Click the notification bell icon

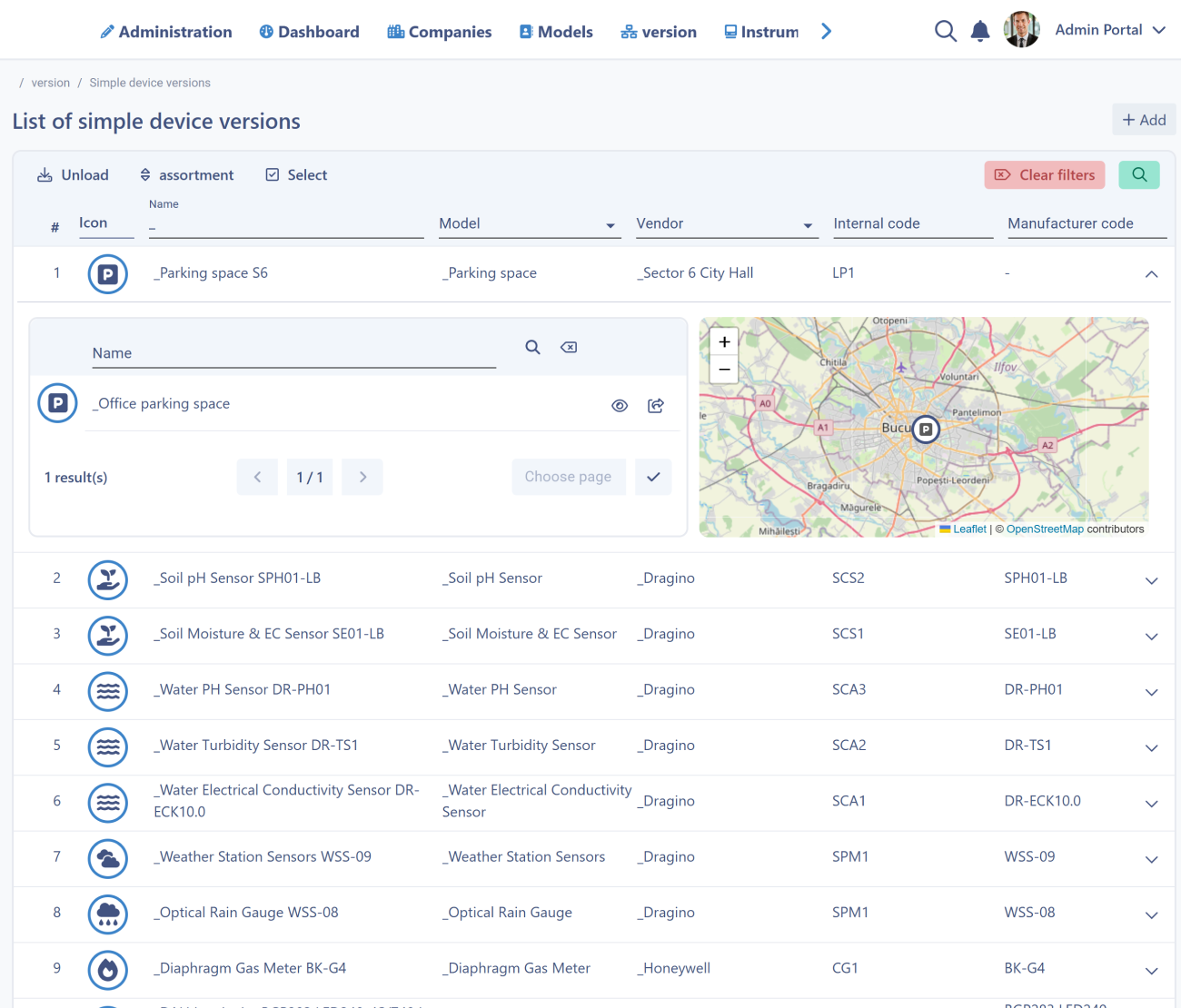[x=979, y=32]
